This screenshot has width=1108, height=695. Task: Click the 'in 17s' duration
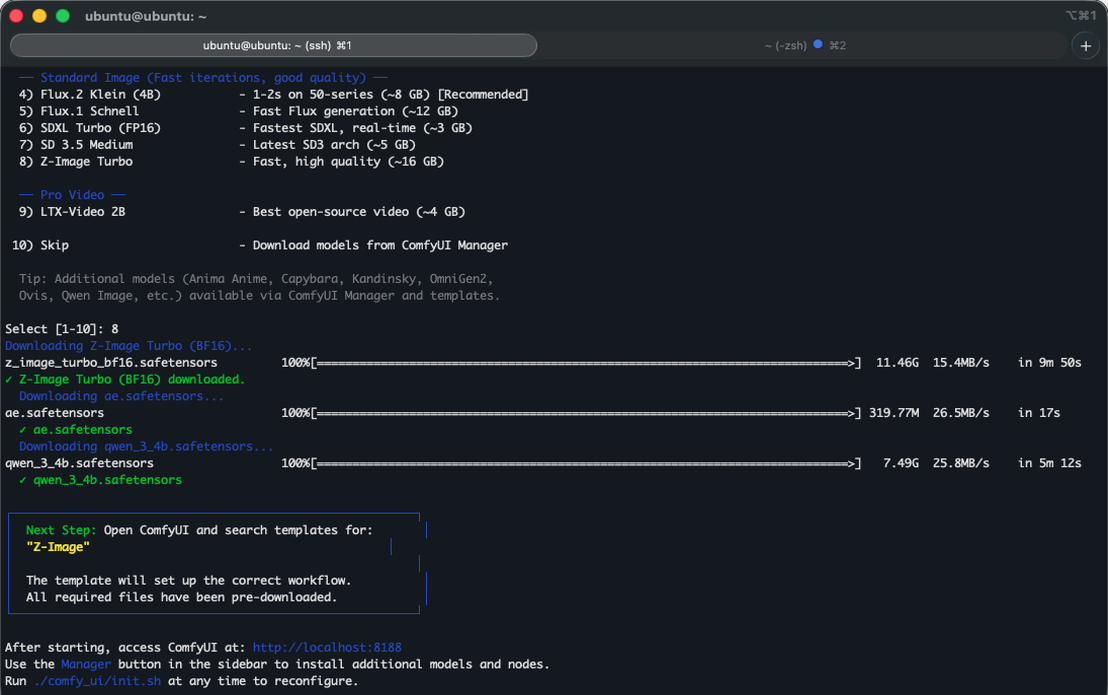click(1039, 412)
